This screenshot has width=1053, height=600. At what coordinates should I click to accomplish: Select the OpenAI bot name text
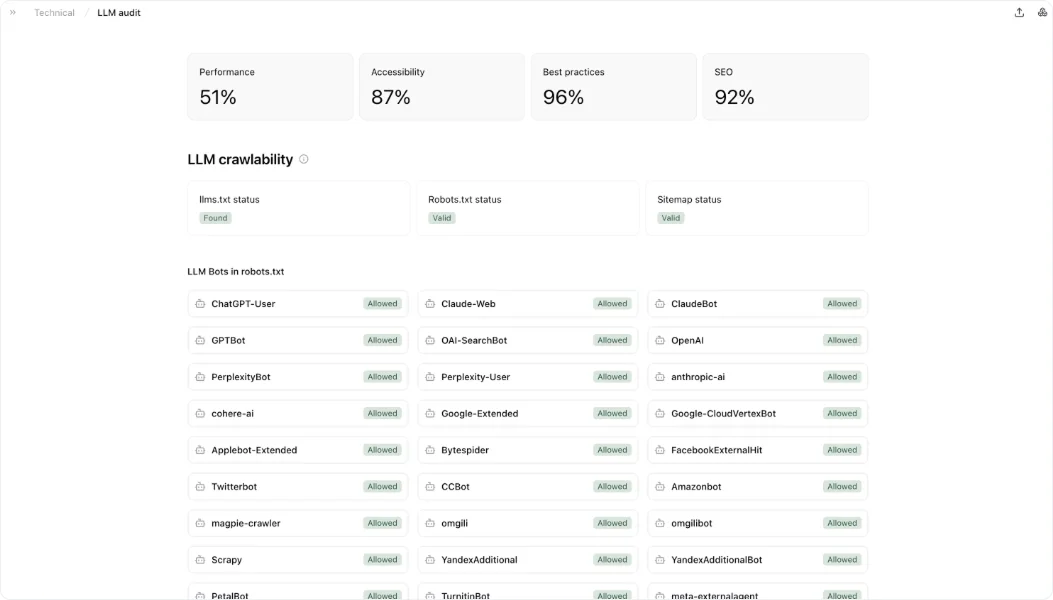pyautogui.click(x=687, y=341)
